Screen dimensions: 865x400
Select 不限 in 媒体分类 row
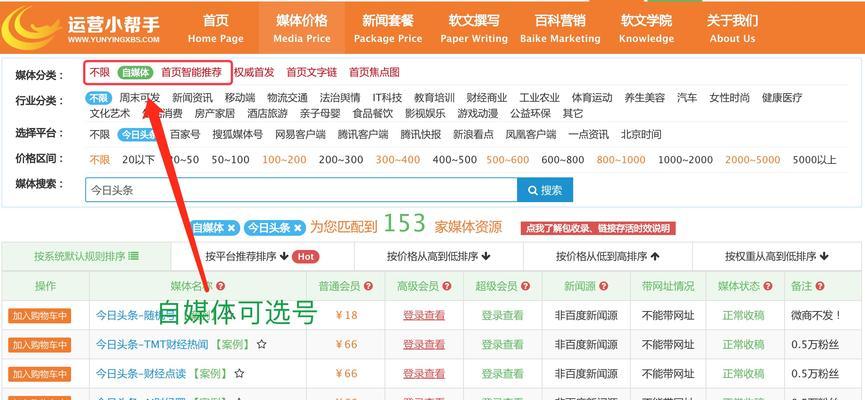100,72
